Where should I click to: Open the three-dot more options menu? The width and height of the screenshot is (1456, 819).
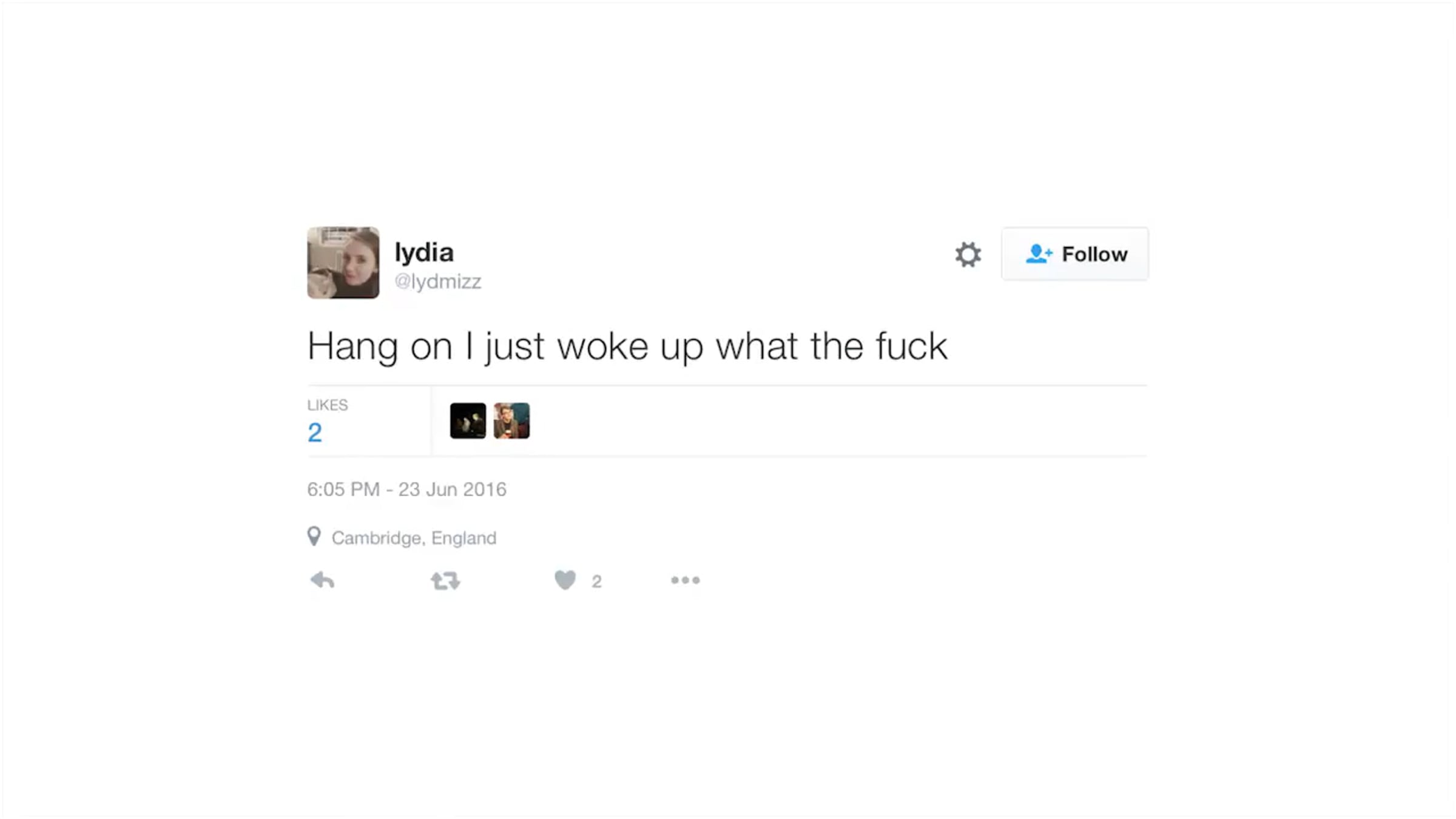point(685,581)
